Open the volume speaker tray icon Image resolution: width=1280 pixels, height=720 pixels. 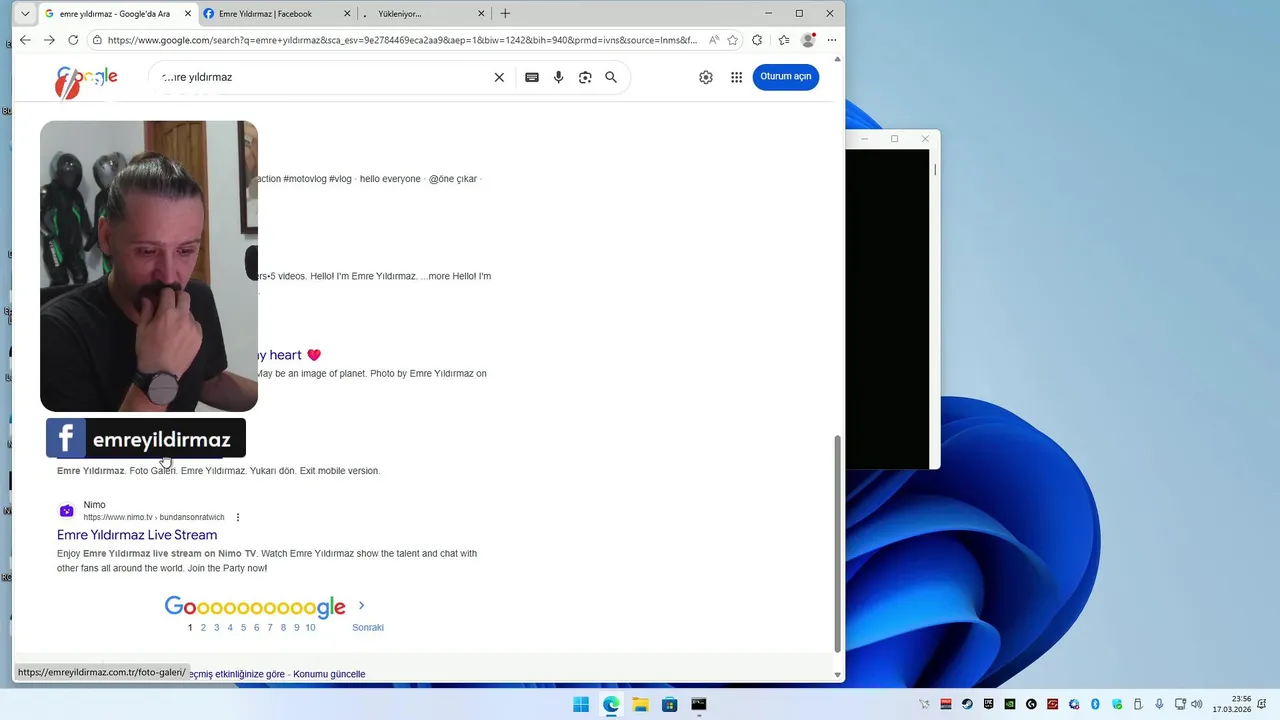[x=1197, y=704]
